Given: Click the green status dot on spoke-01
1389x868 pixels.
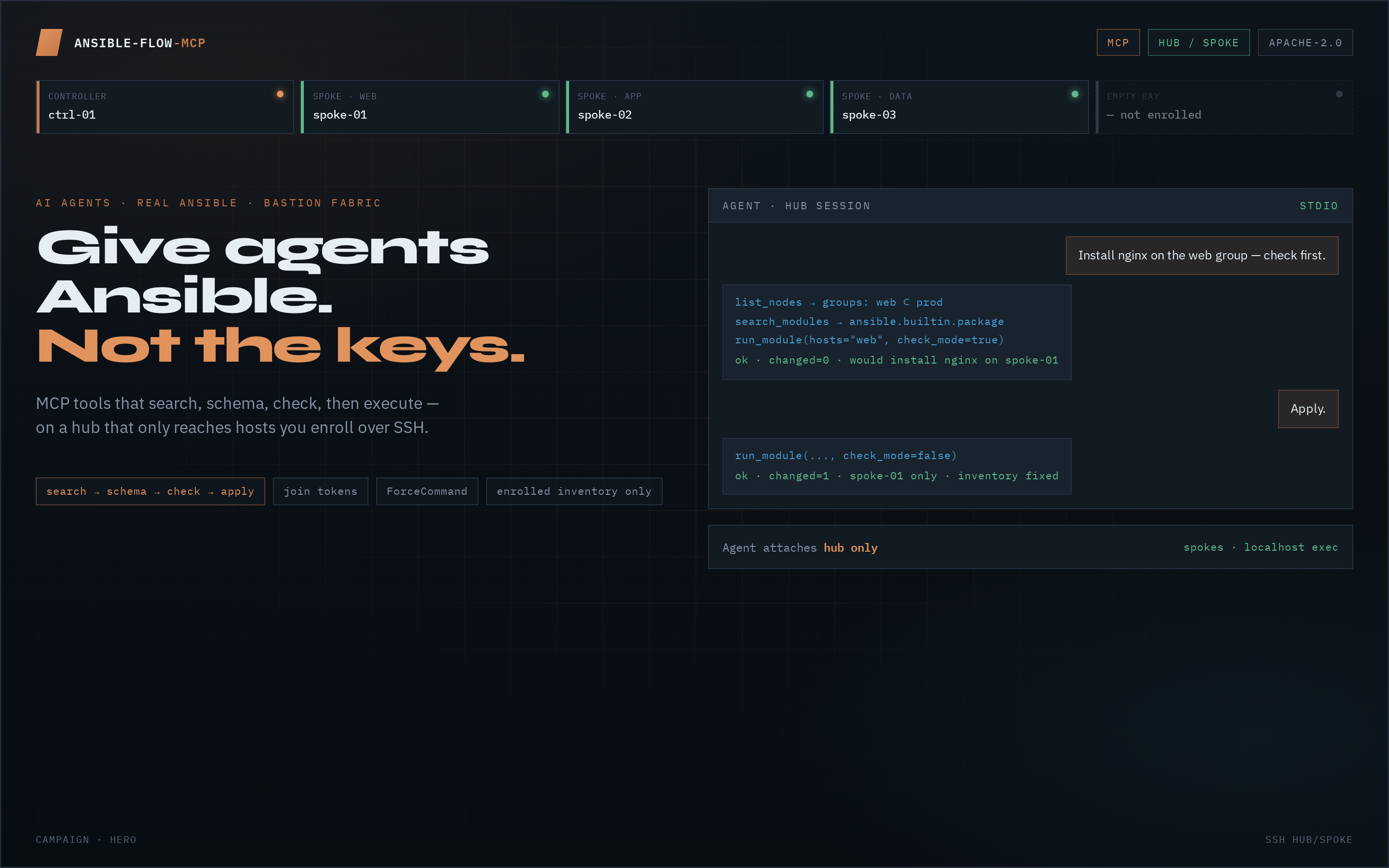Looking at the screenshot, I should 545,94.
